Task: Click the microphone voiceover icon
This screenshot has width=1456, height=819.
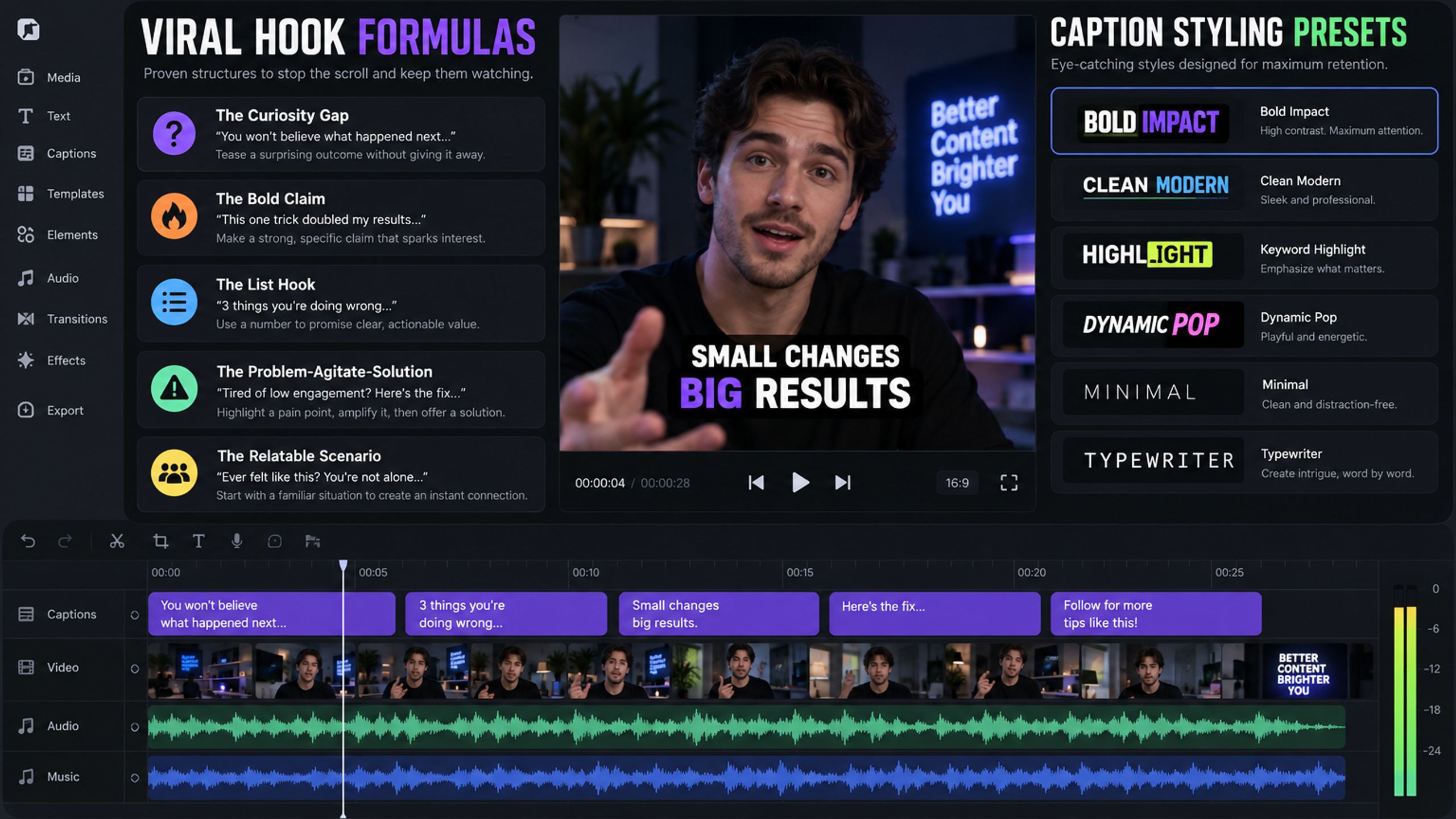Action: [x=237, y=541]
